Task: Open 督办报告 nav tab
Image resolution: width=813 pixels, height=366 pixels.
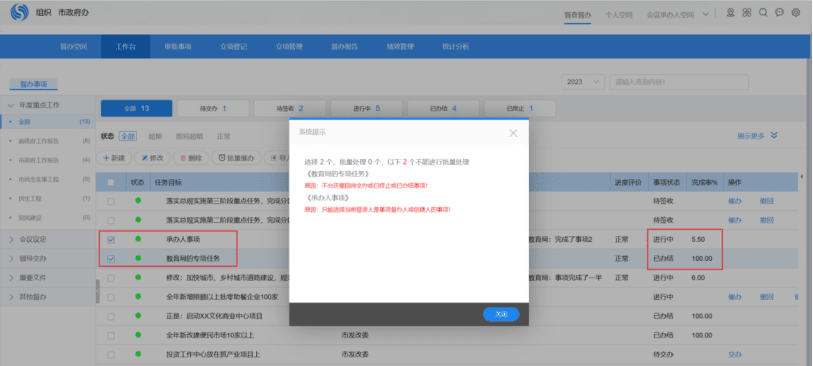Action: (345, 47)
